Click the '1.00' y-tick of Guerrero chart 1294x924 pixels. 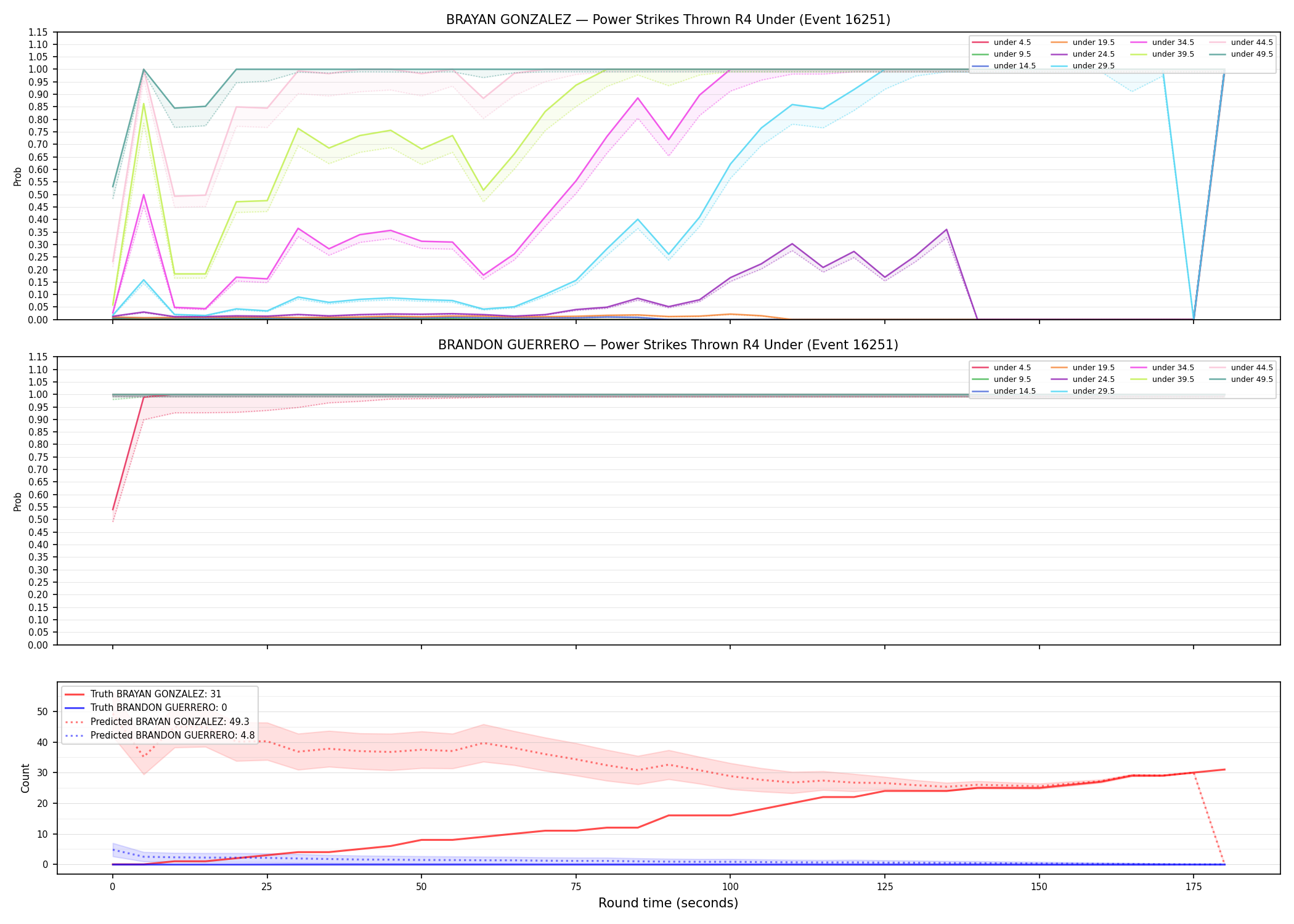(38, 395)
